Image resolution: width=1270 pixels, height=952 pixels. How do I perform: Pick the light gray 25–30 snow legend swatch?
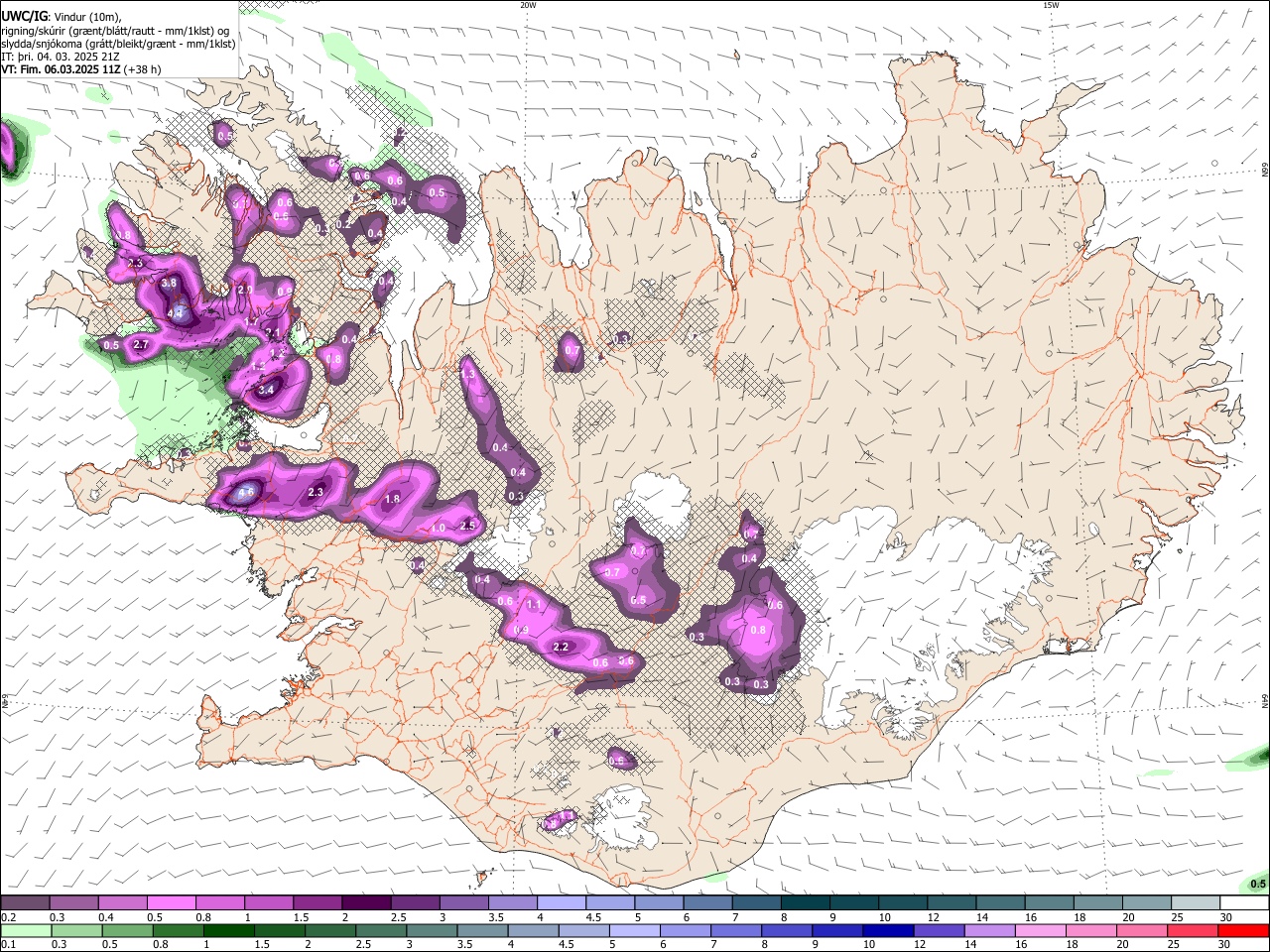[x=1195, y=903]
